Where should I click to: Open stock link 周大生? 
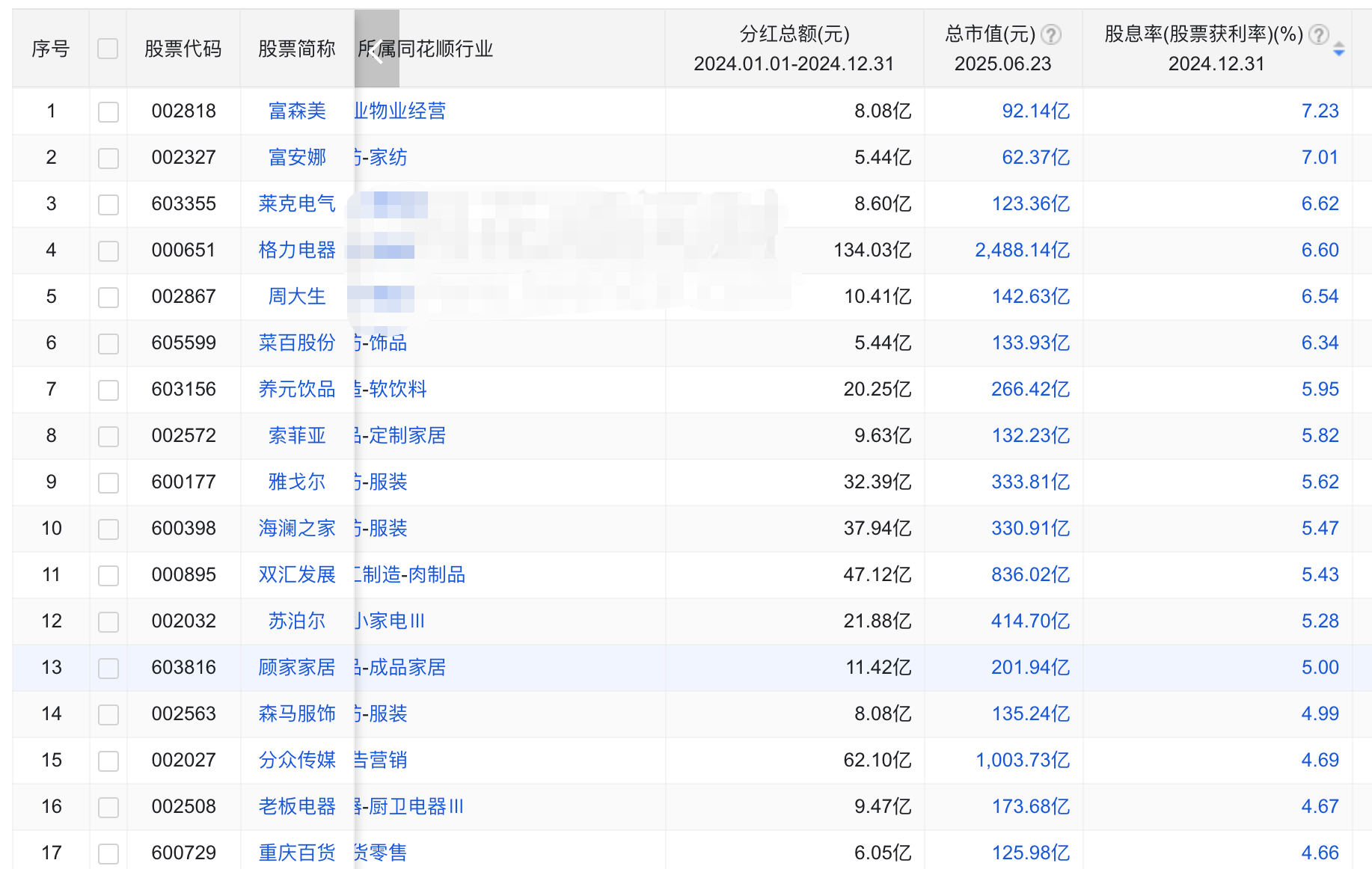297,296
